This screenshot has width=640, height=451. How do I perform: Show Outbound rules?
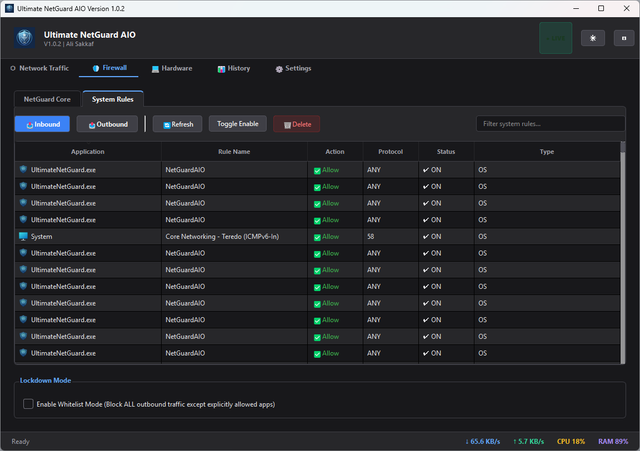pyautogui.click(x=107, y=124)
